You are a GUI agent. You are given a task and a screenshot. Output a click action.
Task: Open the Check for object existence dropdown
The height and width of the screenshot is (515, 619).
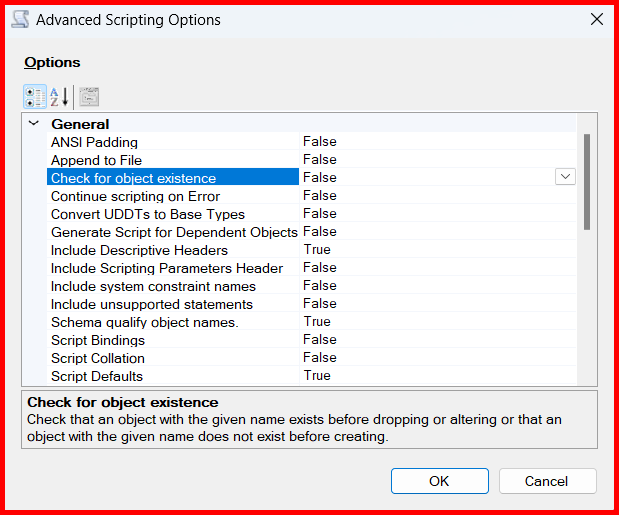pos(565,177)
